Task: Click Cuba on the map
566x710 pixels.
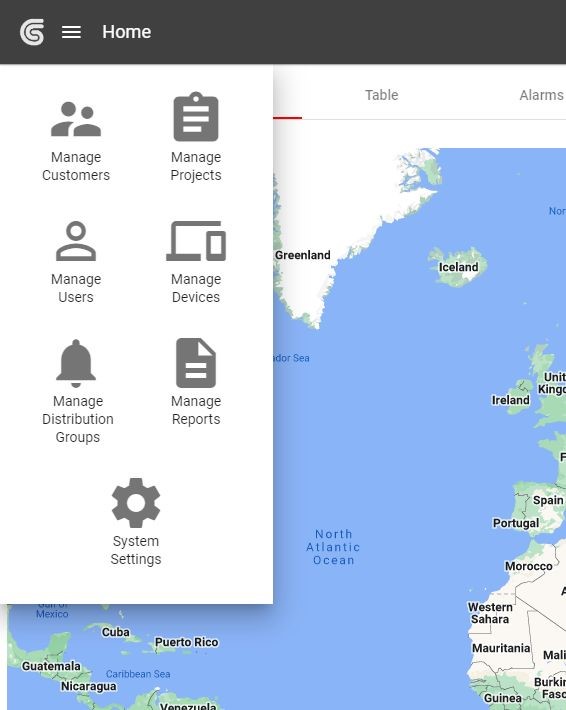Action: (x=115, y=632)
